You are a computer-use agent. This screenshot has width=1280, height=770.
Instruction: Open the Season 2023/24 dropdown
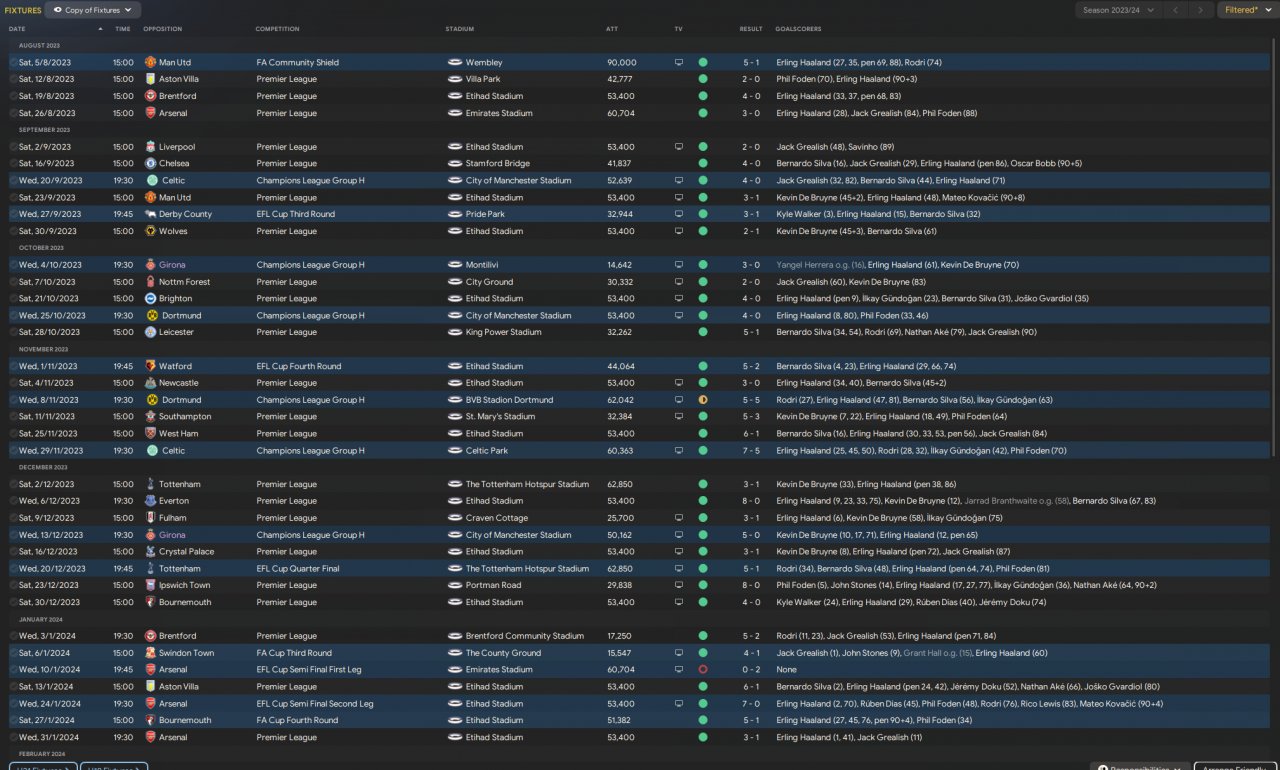[1119, 10]
